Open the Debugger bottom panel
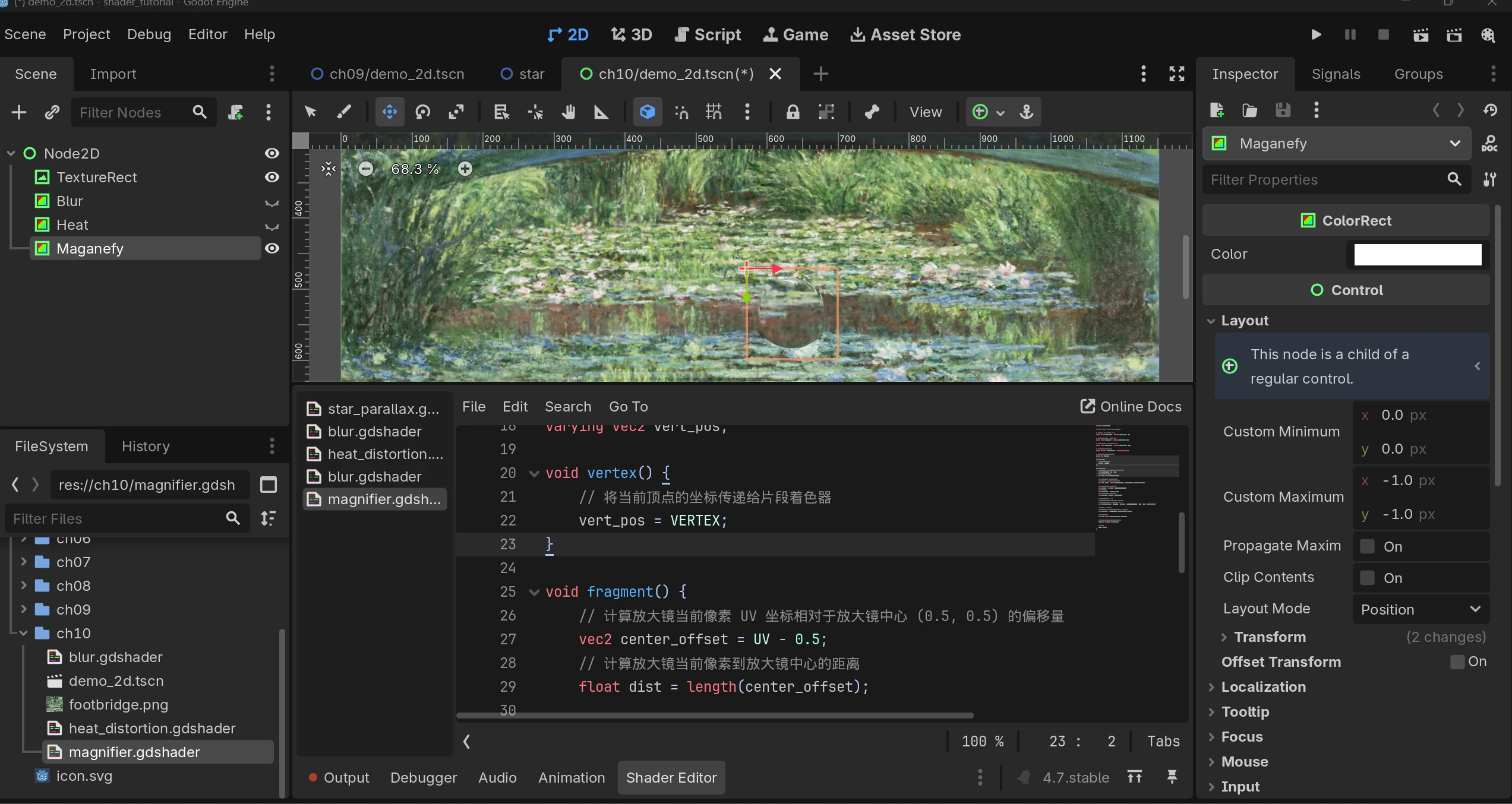 tap(424, 778)
